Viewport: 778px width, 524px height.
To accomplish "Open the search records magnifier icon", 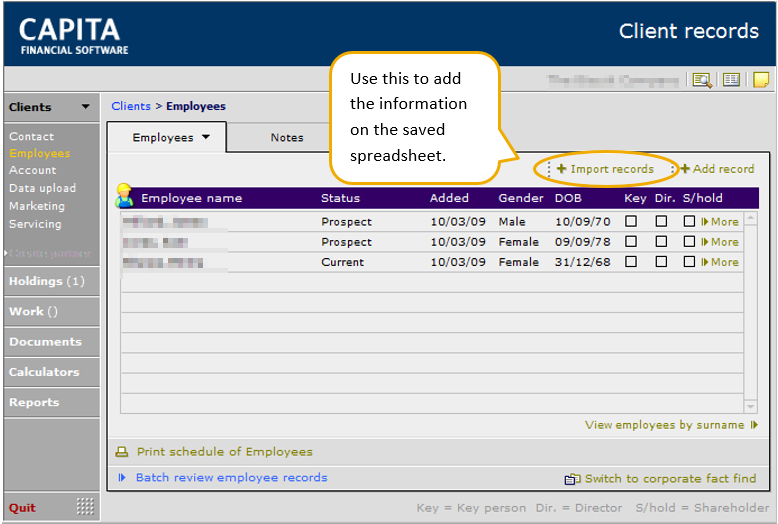I will click(x=702, y=80).
